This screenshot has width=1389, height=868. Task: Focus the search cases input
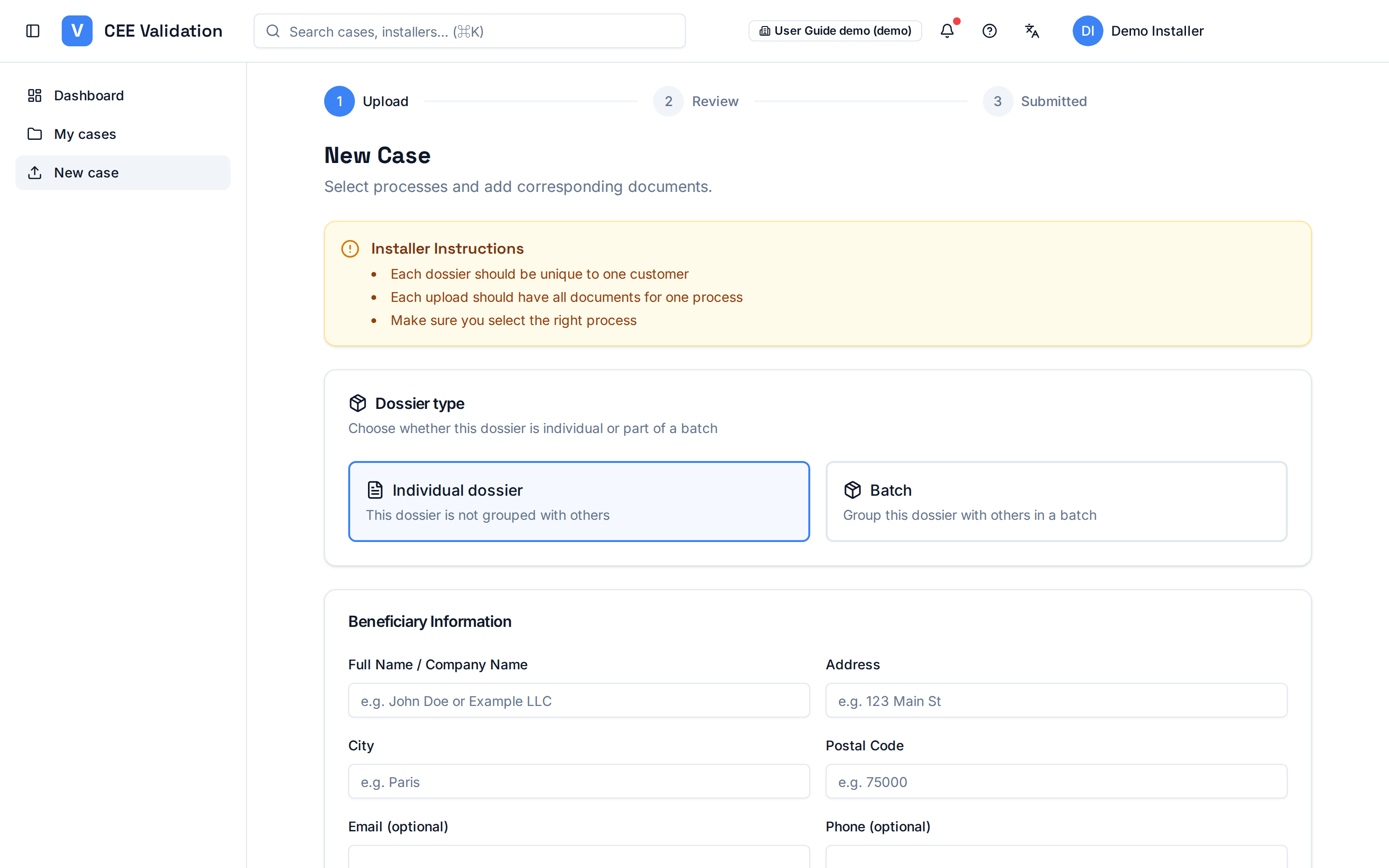click(x=469, y=31)
